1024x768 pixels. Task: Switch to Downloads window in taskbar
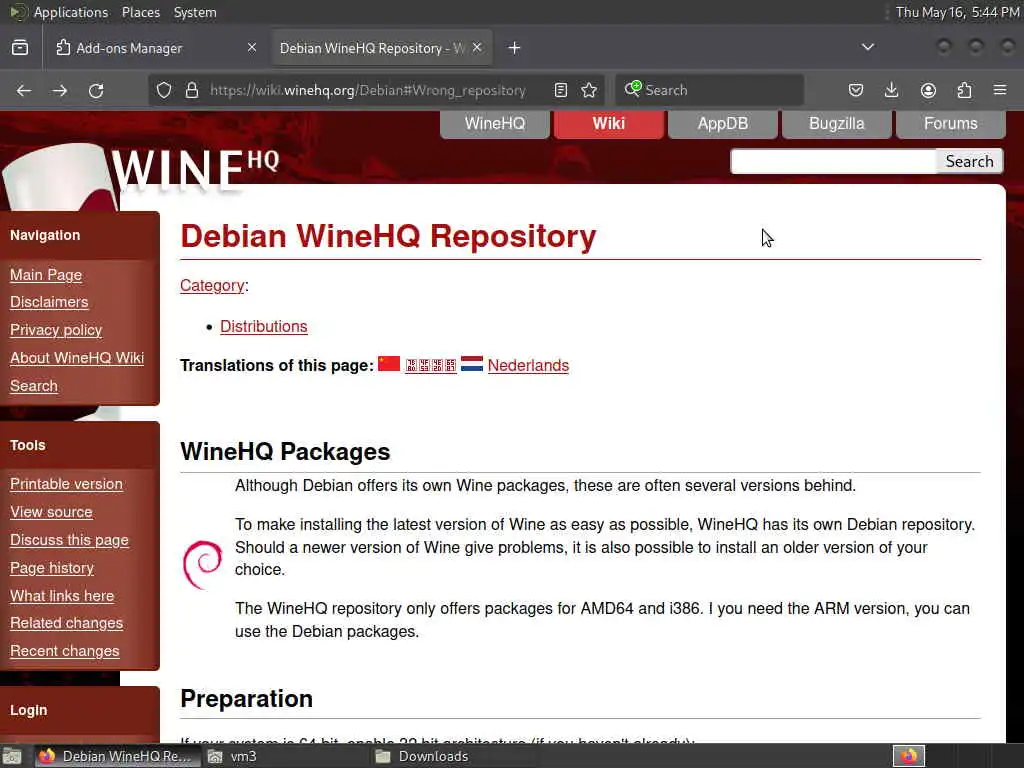point(454,756)
